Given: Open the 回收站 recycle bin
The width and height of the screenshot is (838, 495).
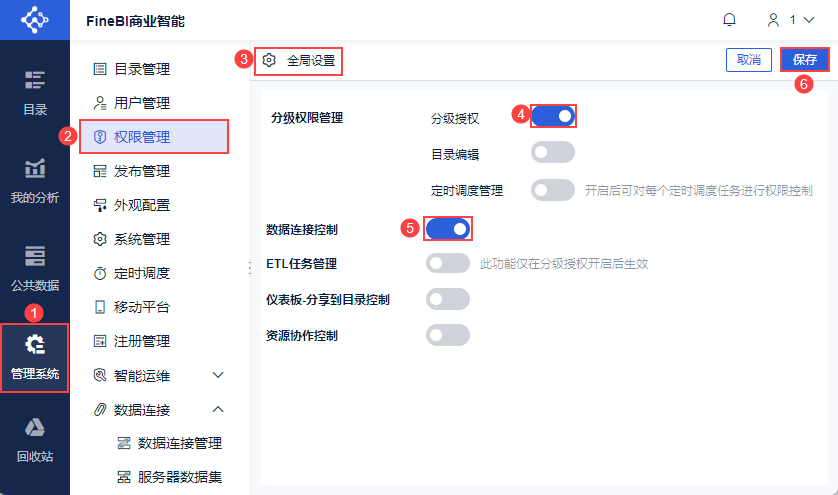Looking at the screenshot, I should coord(35,440).
